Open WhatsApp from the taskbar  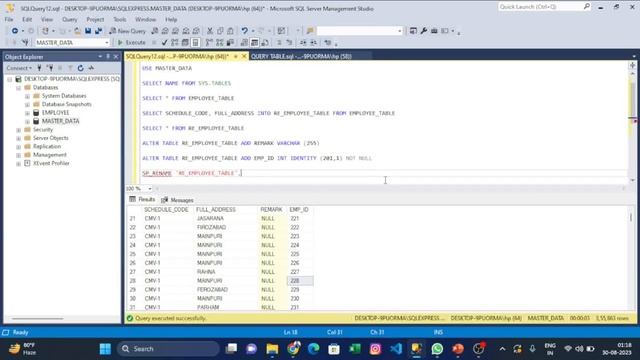point(437,349)
